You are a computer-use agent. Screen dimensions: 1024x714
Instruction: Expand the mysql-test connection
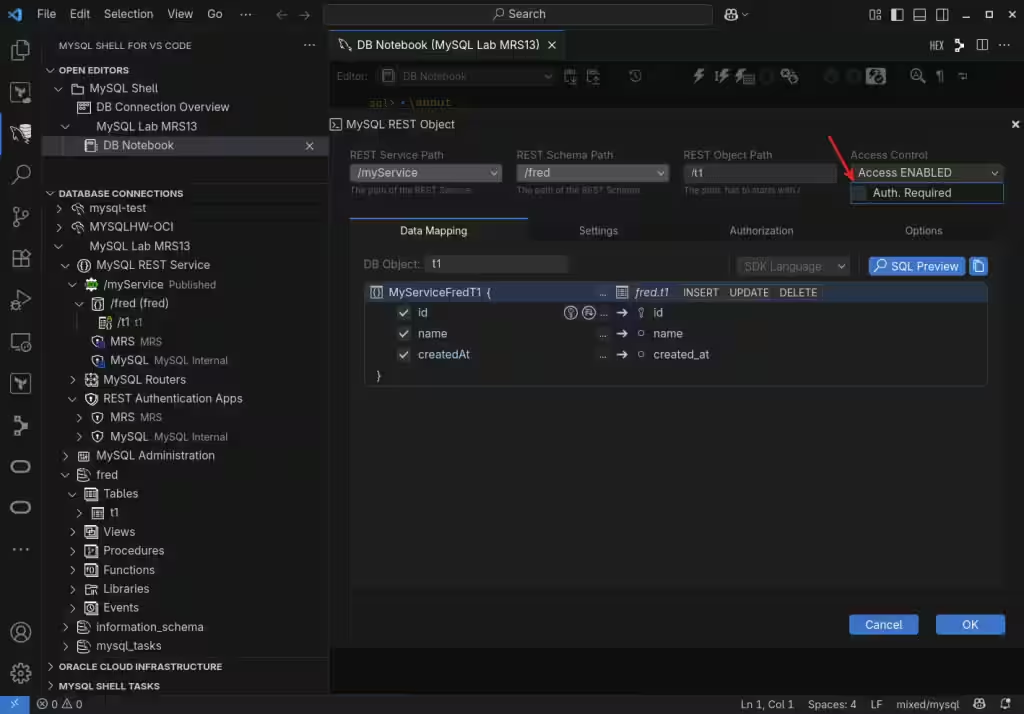(x=59, y=208)
